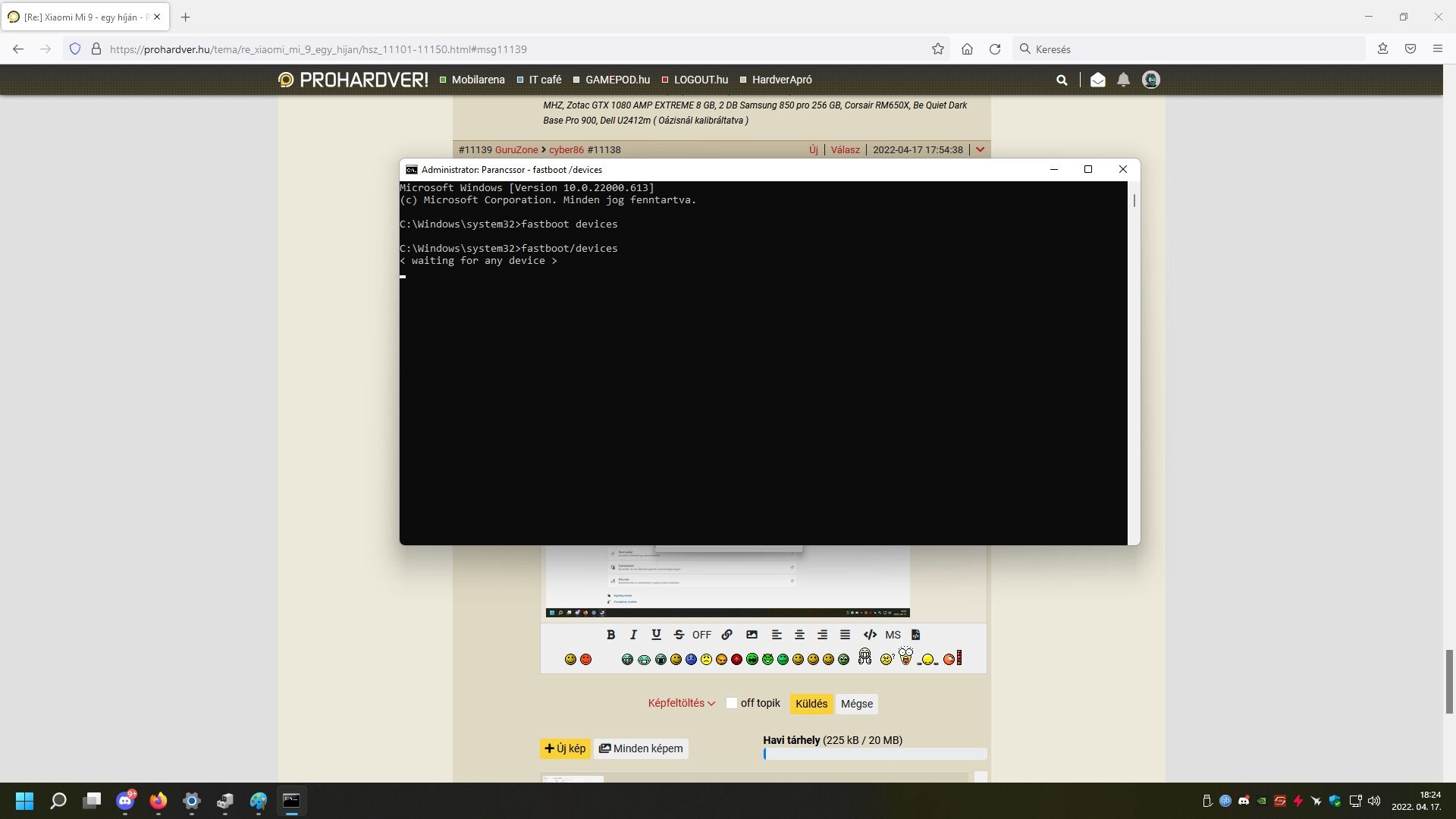Insert the confused question-mark smiley
Viewport: 1456px width, 819px height.
click(886, 659)
